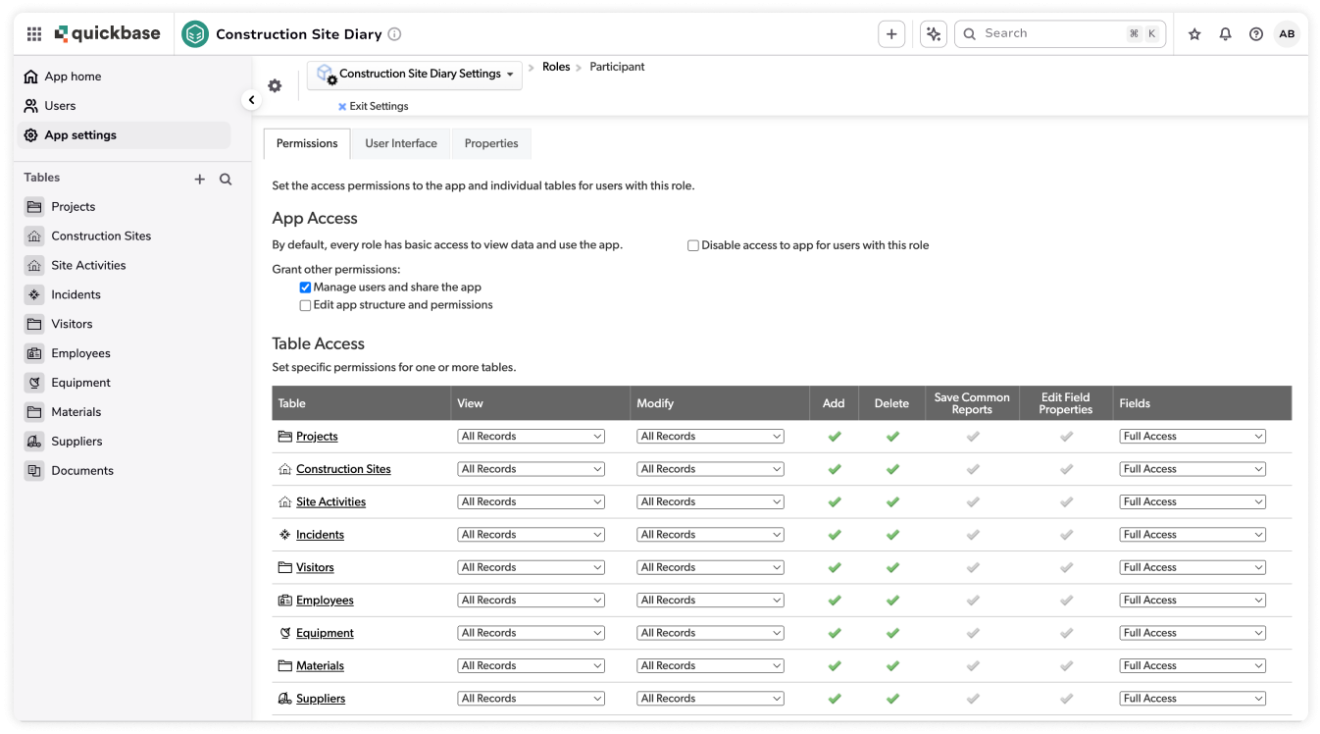Open the AB user avatar menu

pyautogui.click(x=1291, y=32)
